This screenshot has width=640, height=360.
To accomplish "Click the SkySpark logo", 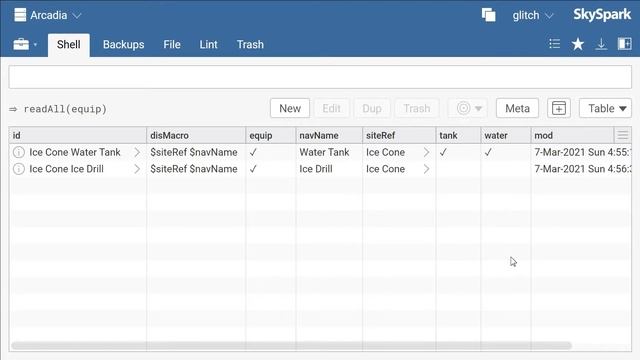I will [602, 15].
